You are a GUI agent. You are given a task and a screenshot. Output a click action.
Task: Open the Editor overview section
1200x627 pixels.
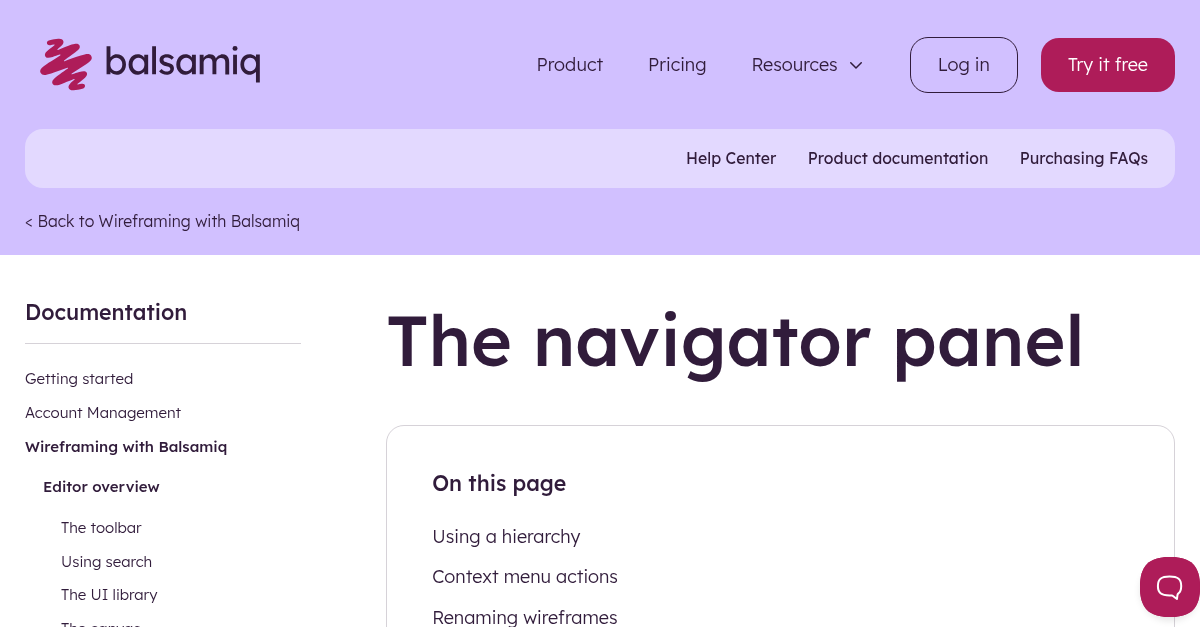pos(101,486)
